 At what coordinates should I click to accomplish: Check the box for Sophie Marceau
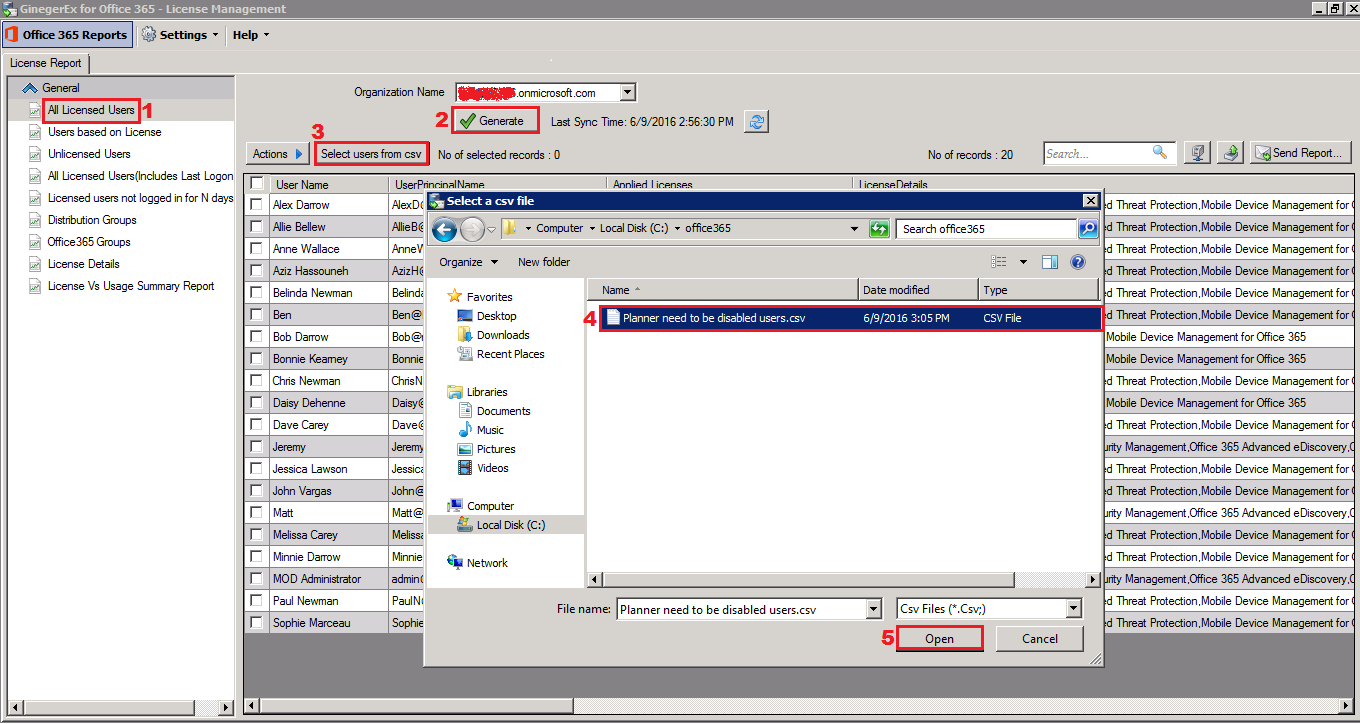click(x=257, y=623)
